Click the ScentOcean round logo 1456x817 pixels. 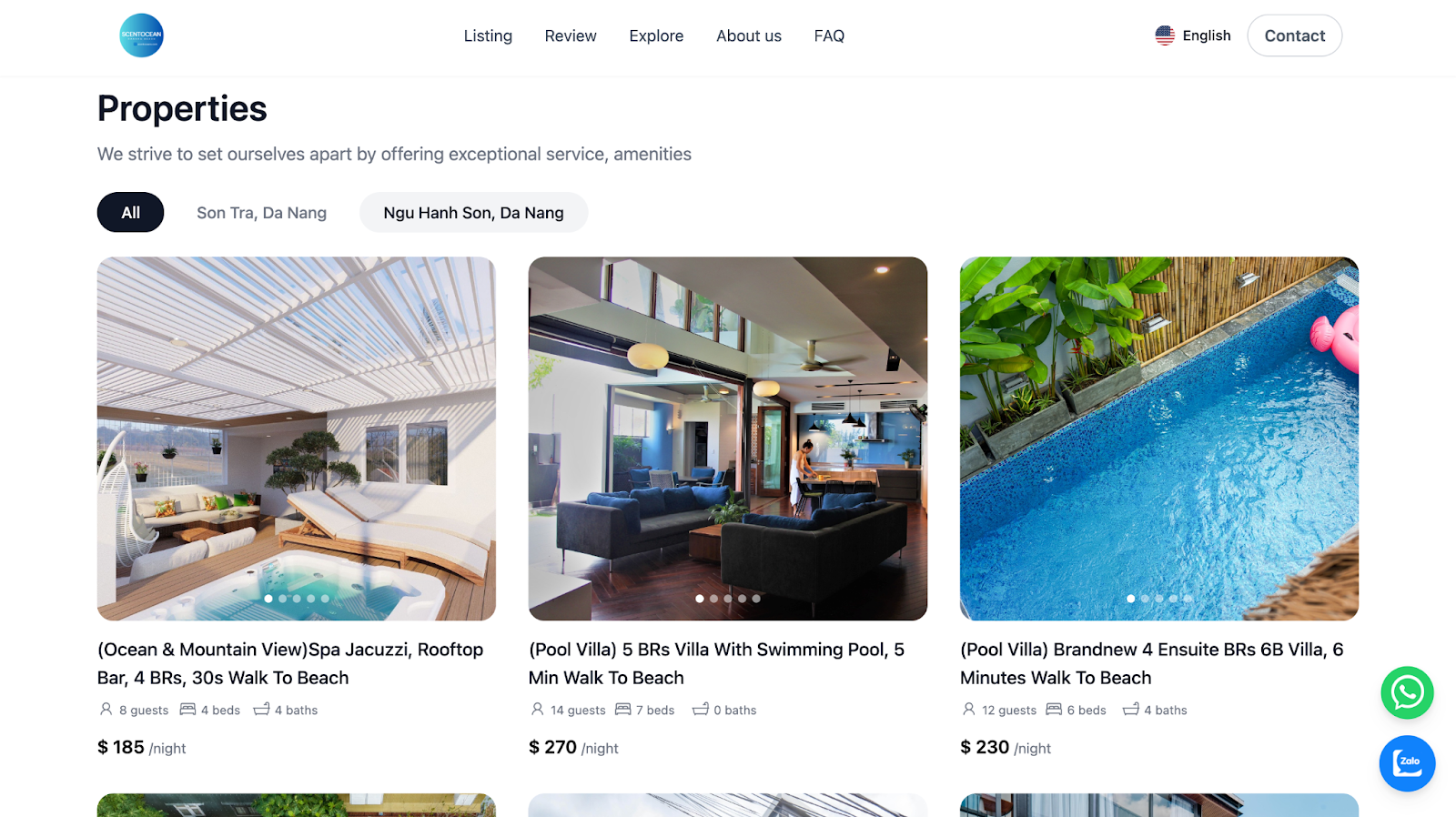141,35
